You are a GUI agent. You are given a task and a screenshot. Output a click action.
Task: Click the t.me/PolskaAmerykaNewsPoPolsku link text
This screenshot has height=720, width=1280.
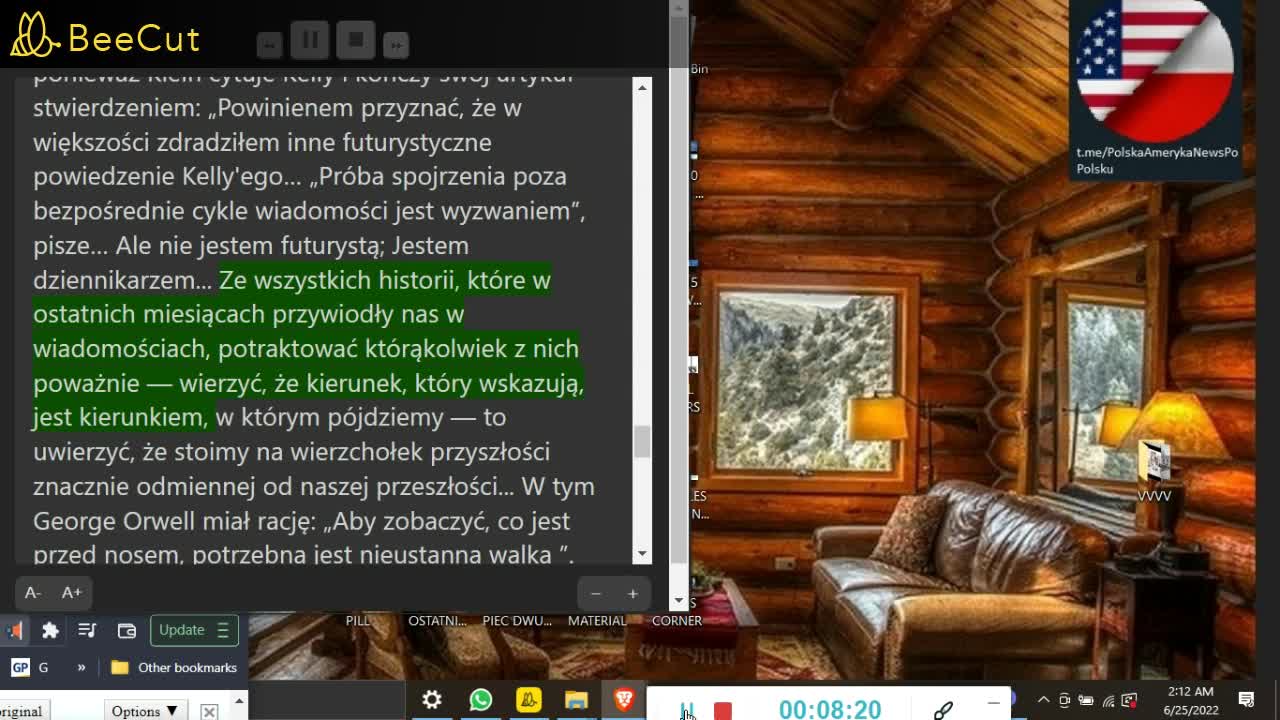coord(1157,160)
